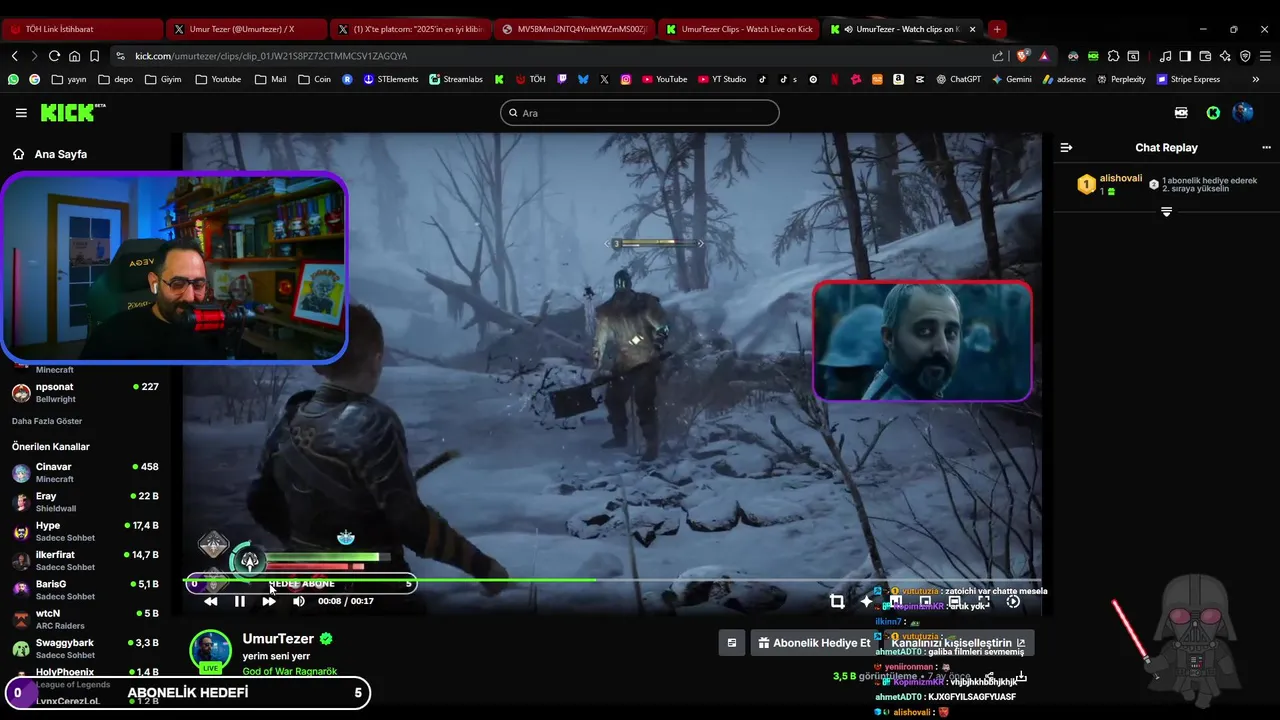
Task: Open the browser extensions puzzle icon
Action: (x=1113, y=56)
